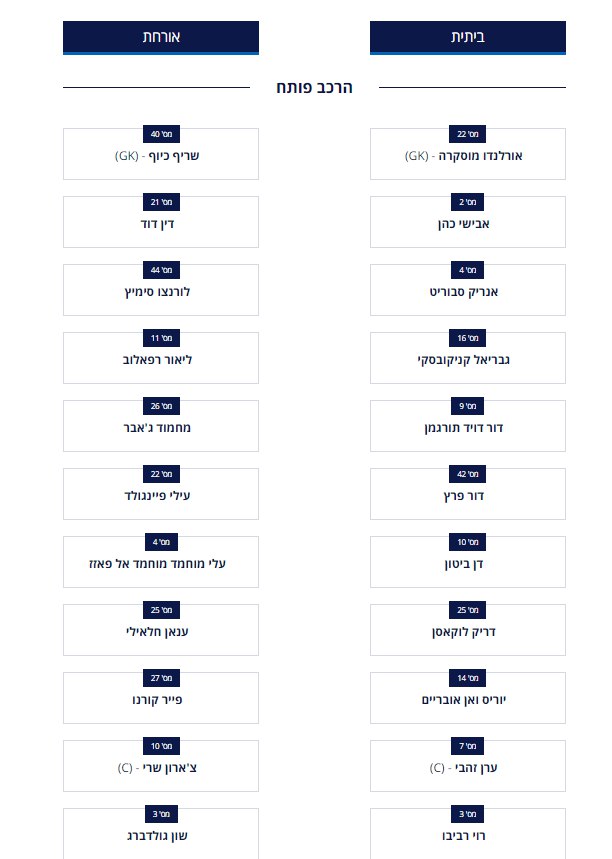Select ליאור רפאלוב in away lineup
The height and width of the screenshot is (859, 612).
tap(160, 359)
